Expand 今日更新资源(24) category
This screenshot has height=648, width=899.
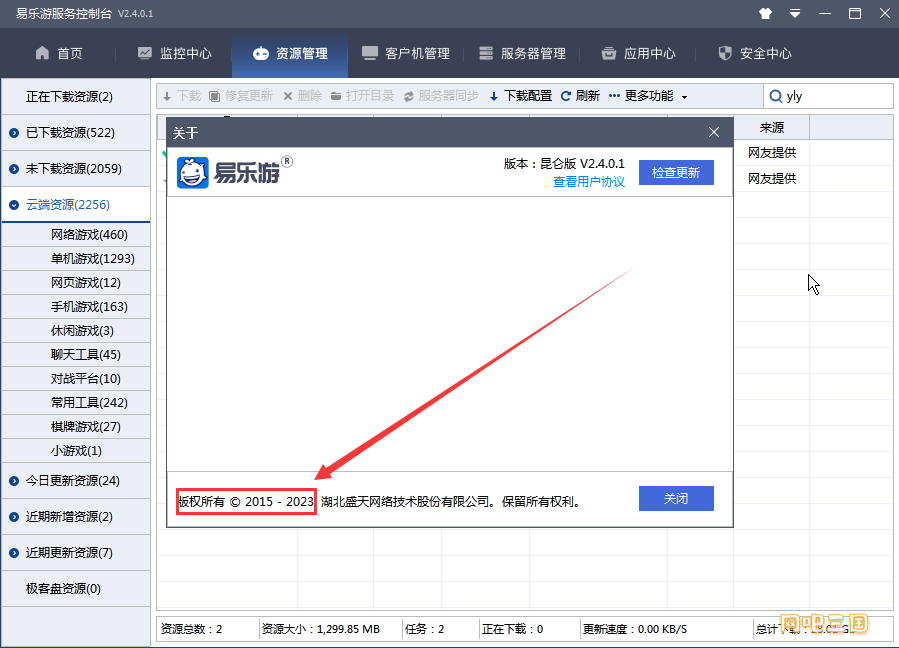point(76,481)
